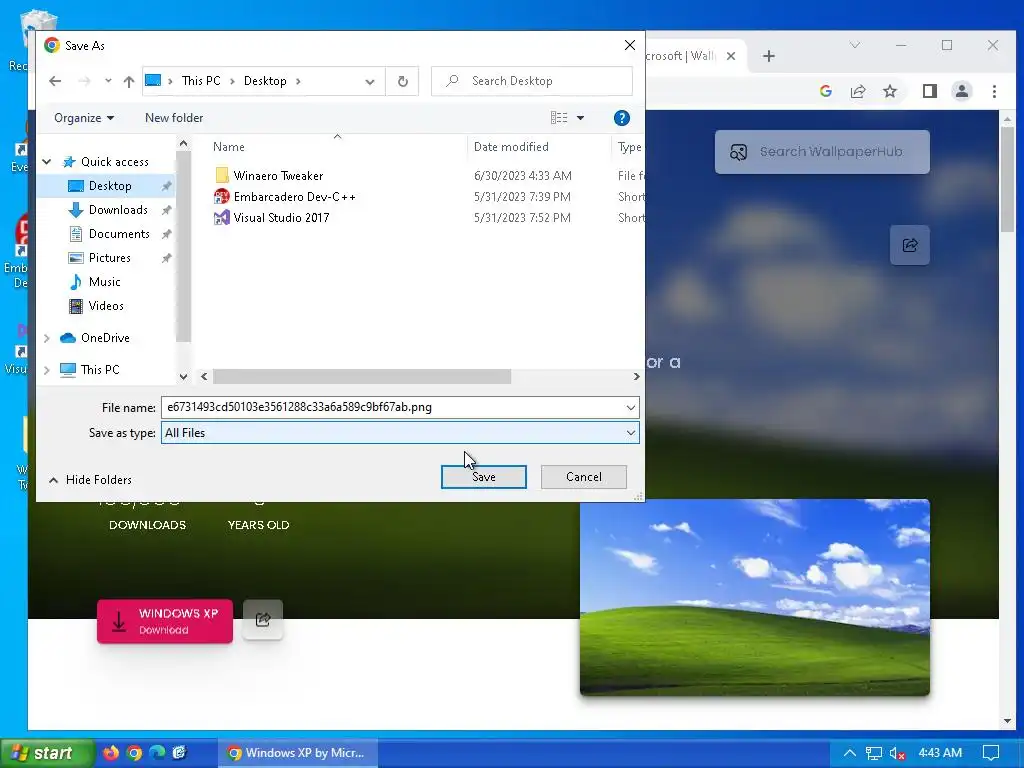Launch Chrome from taskbar quick launch
This screenshot has height=768, width=1024.
pyautogui.click(x=135, y=753)
